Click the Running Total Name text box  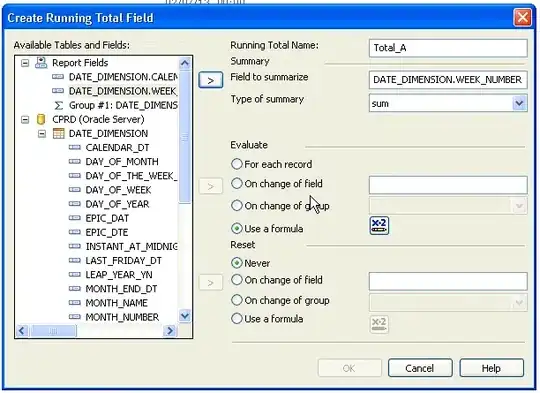click(448, 48)
